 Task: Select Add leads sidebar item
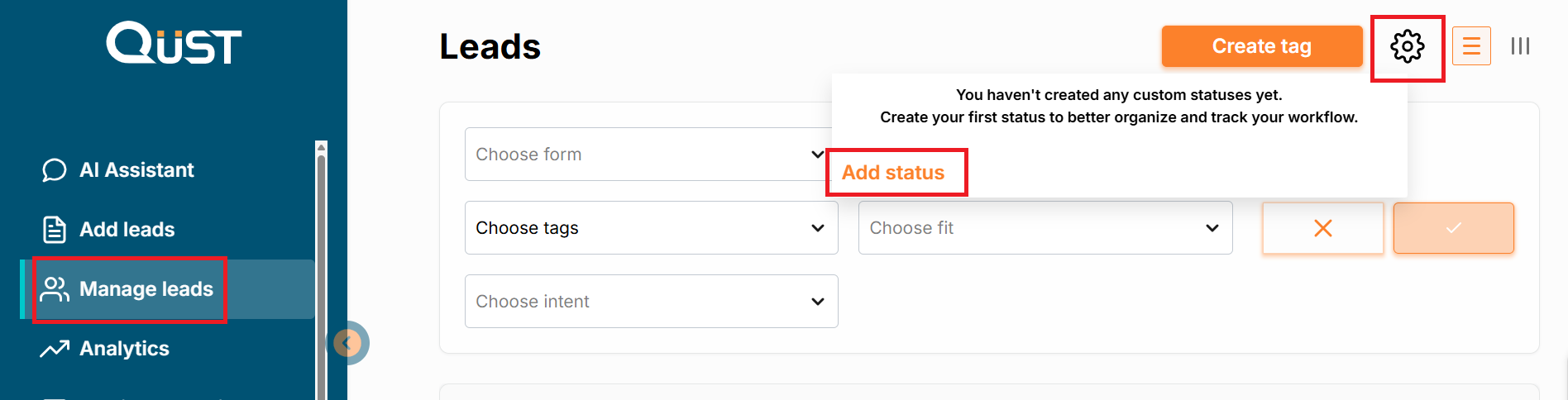click(127, 230)
